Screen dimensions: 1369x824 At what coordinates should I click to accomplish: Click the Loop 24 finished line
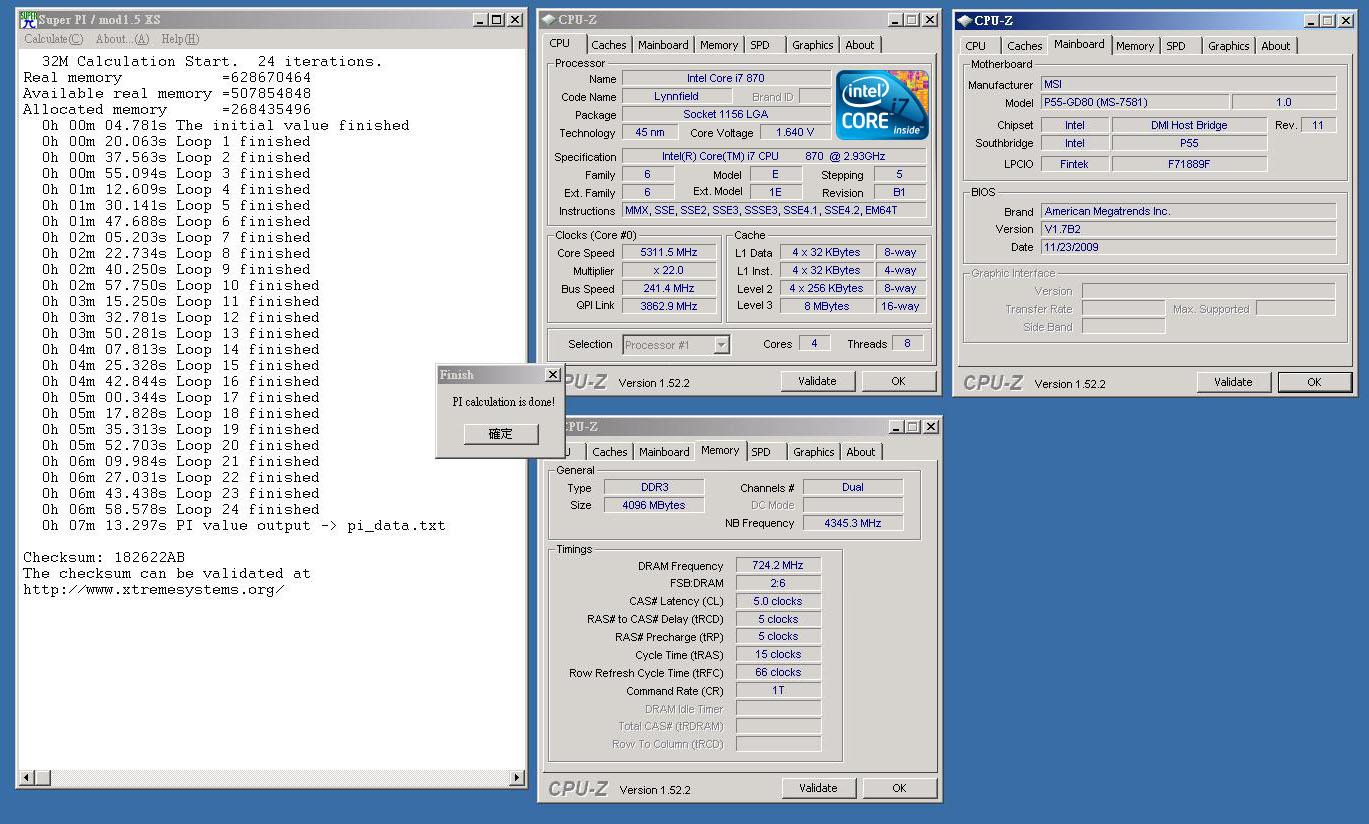pyautogui.click(x=181, y=509)
